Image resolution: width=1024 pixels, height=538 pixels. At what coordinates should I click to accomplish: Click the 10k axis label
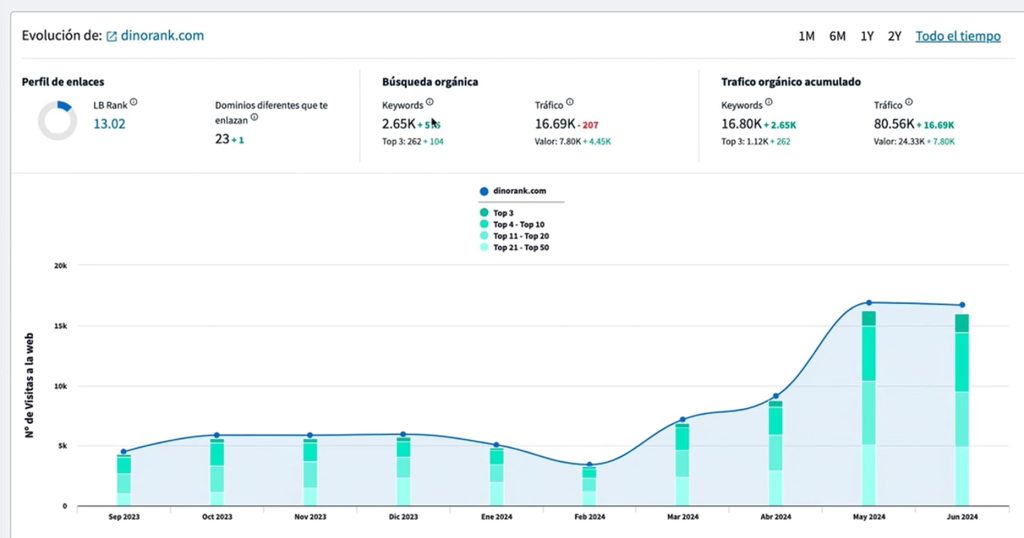pos(60,386)
